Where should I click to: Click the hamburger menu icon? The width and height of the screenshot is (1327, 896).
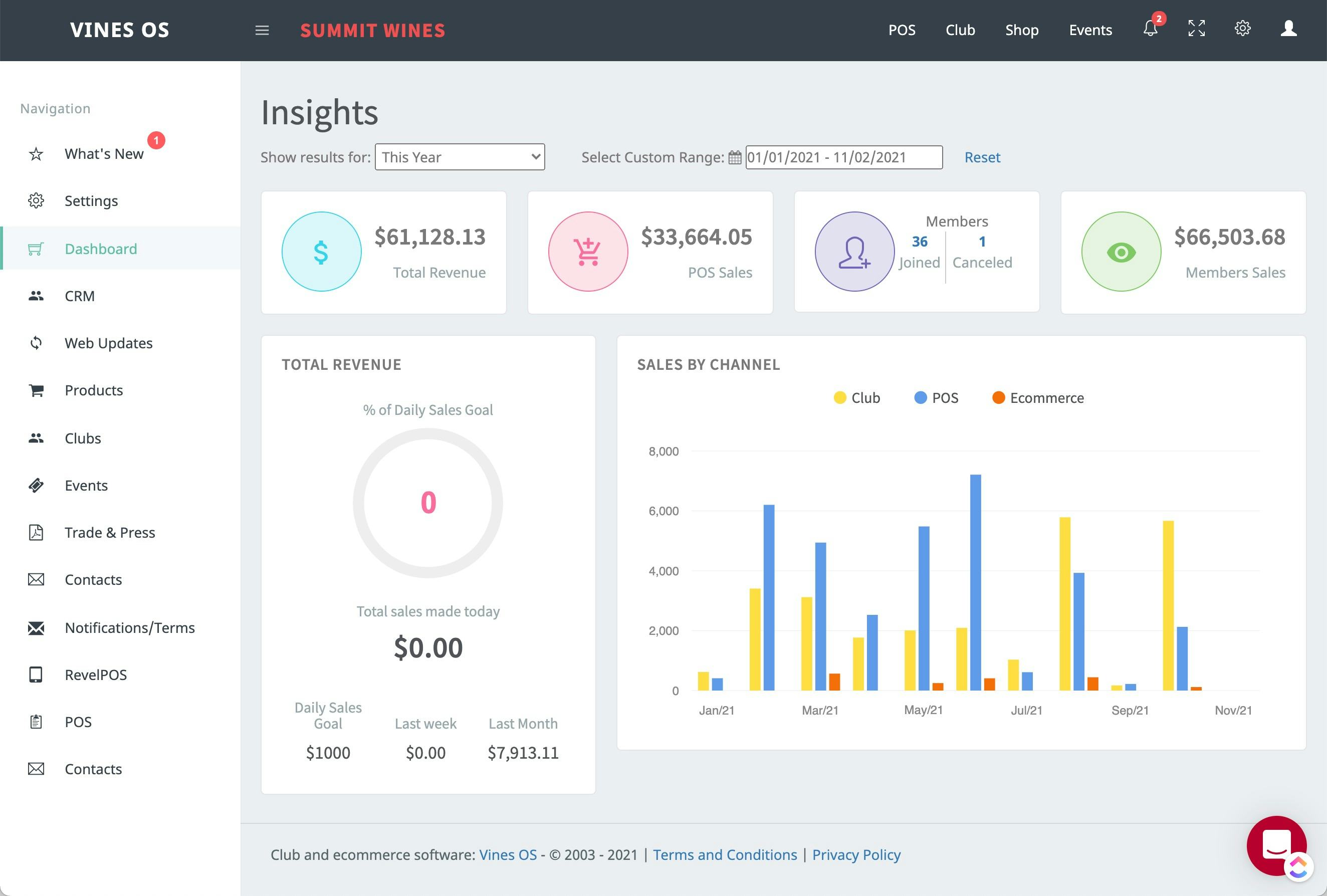click(x=262, y=30)
